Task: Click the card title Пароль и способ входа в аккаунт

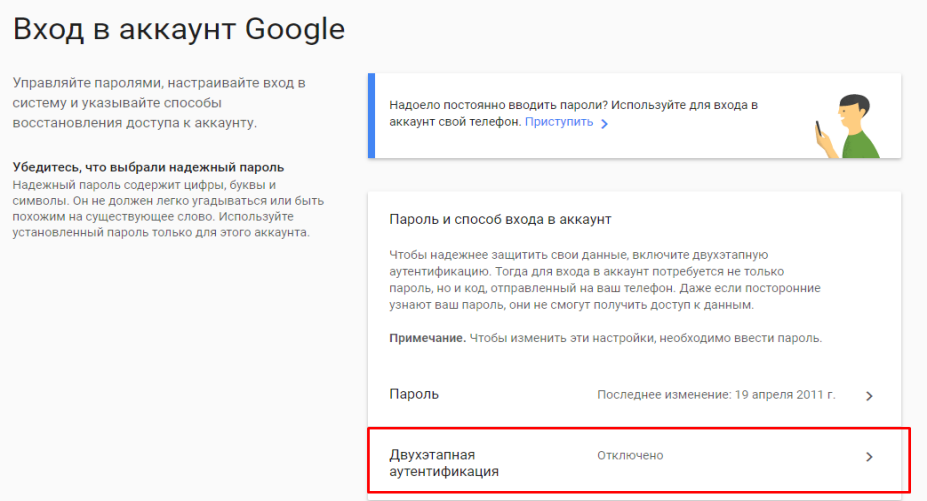Action: (x=499, y=218)
